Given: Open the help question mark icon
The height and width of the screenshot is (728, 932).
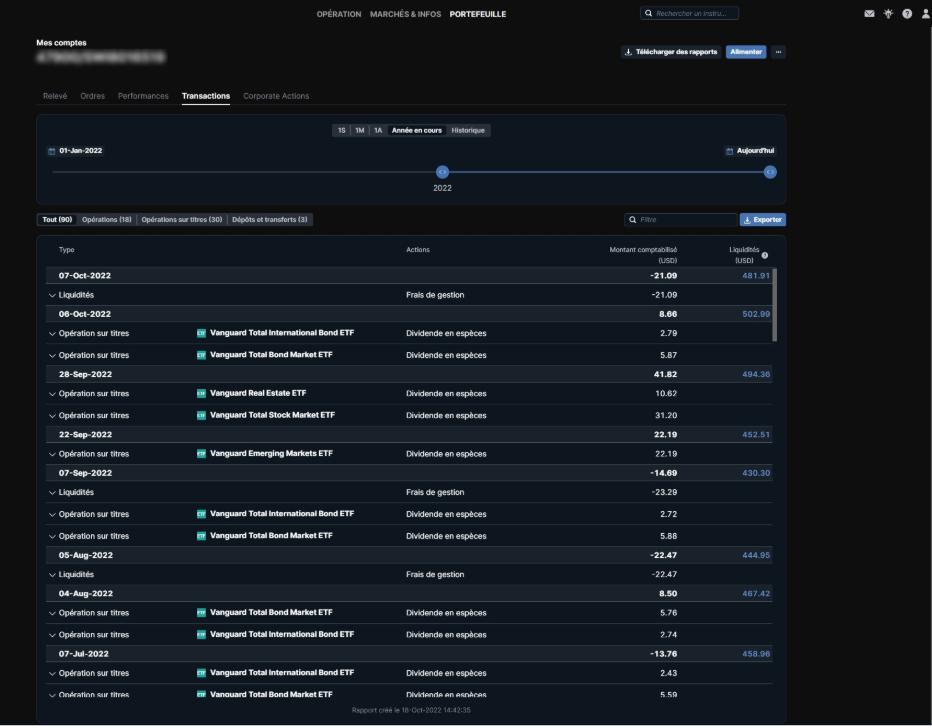Looking at the screenshot, I should tap(907, 14).
